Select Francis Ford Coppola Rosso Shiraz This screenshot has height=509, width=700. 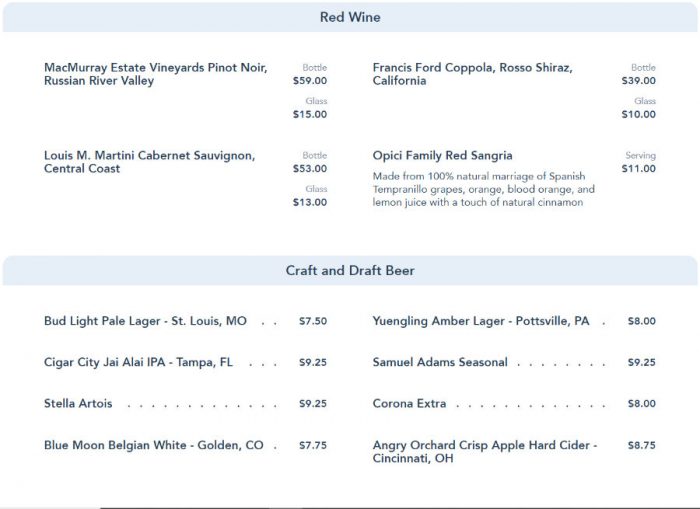coord(472,74)
